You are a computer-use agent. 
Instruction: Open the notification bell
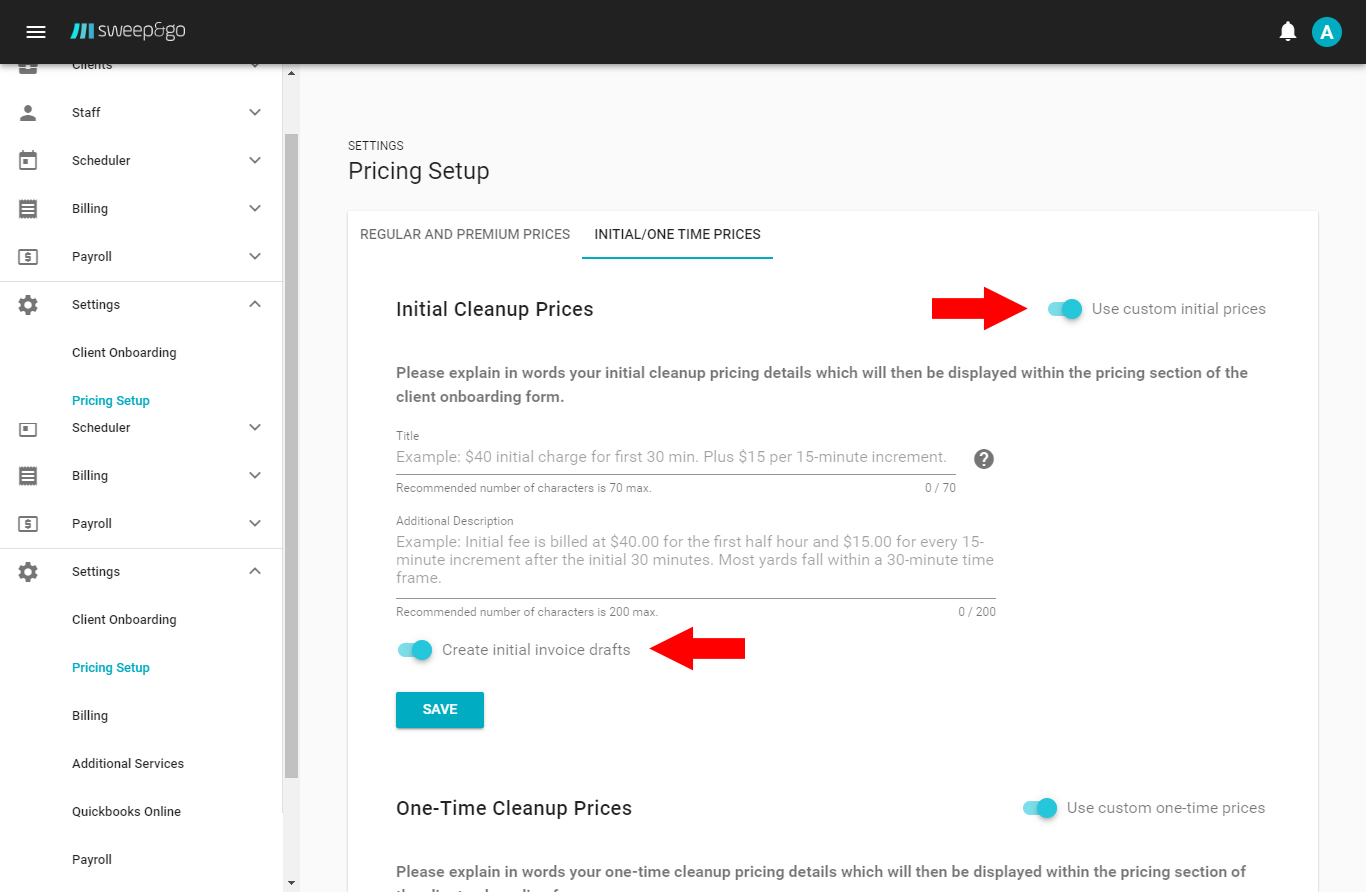pyautogui.click(x=1288, y=31)
